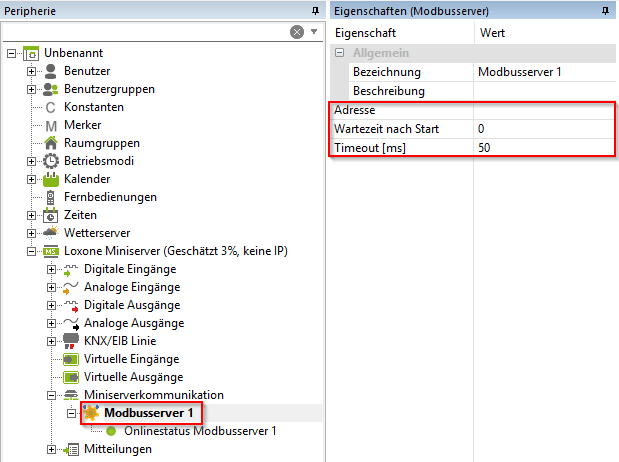
Task: Click the Modbusserver 1 orange icon
Action: click(91, 413)
